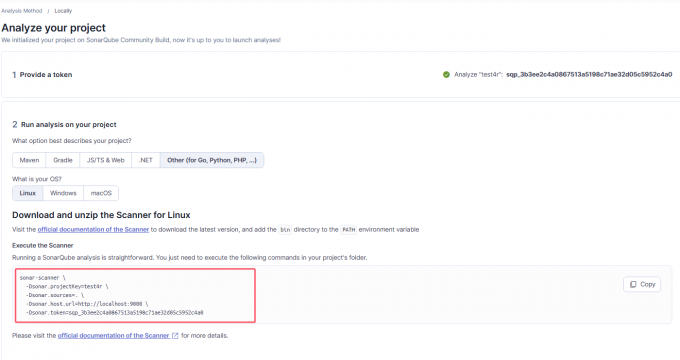Choose Windows as your OS
680x360 pixels.
tap(63, 193)
